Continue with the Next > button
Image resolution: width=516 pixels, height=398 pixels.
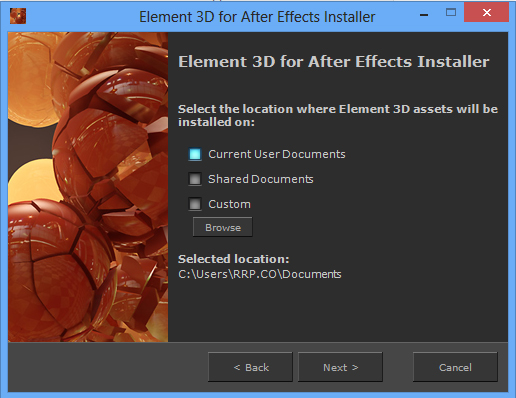(340, 367)
